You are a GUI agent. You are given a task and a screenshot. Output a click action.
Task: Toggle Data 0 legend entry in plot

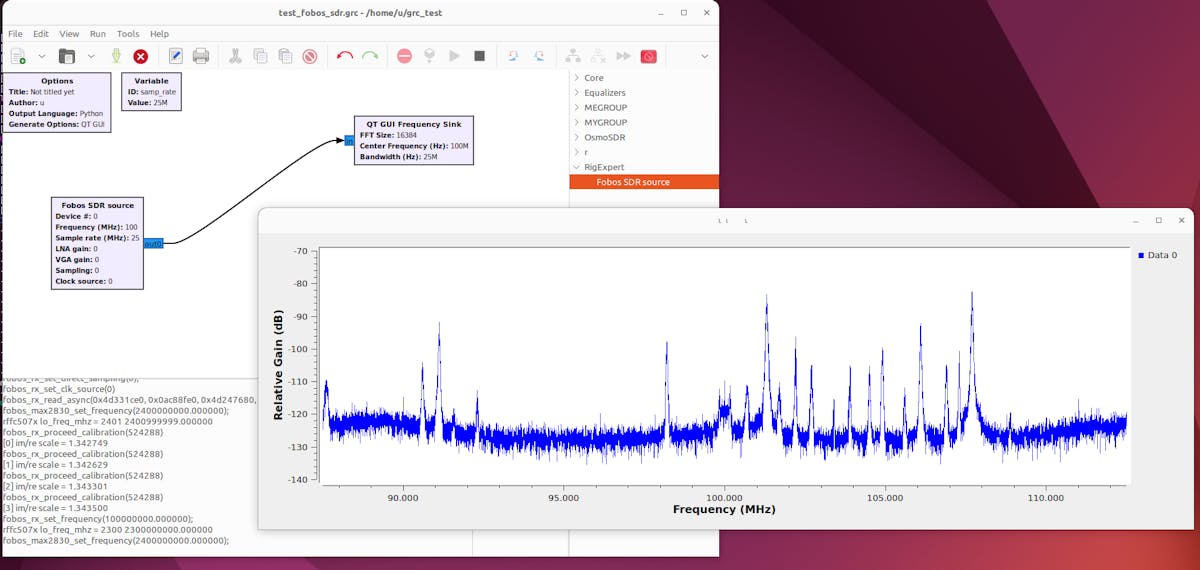point(1160,256)
